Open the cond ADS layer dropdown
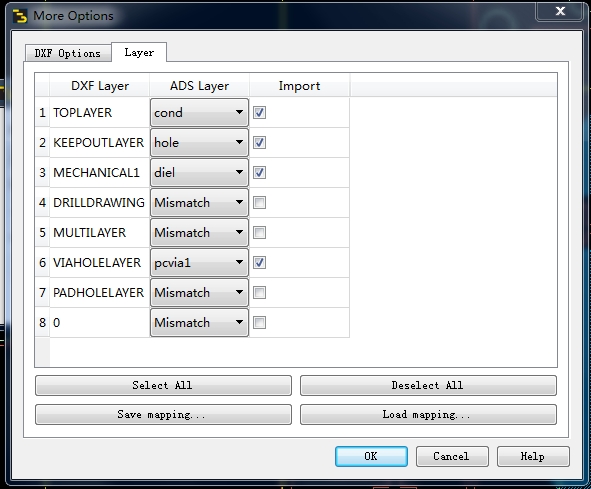The image size is (591, 489). point(199,112)
